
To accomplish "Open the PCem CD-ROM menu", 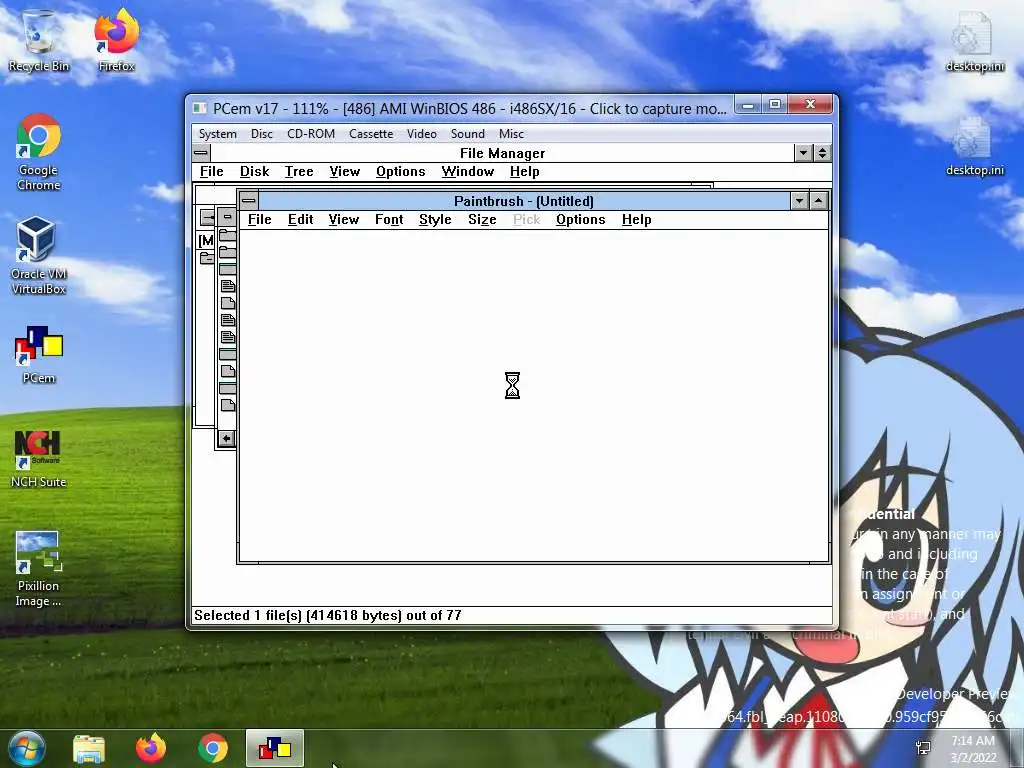I will tap(311, 133).
